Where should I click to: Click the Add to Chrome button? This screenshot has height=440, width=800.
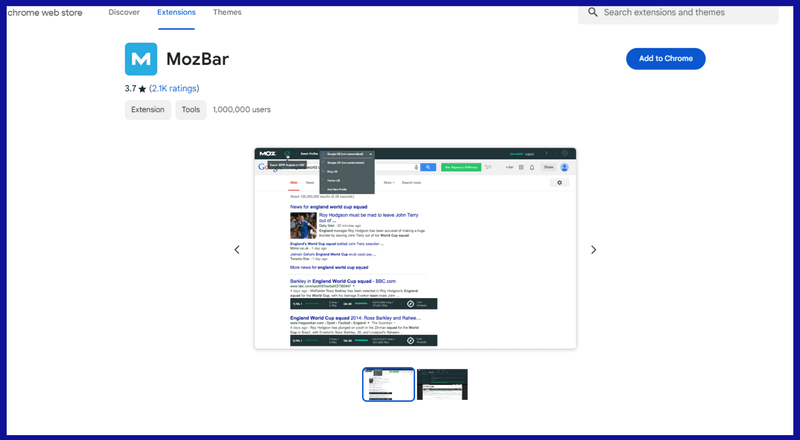[x=665, y=59]
